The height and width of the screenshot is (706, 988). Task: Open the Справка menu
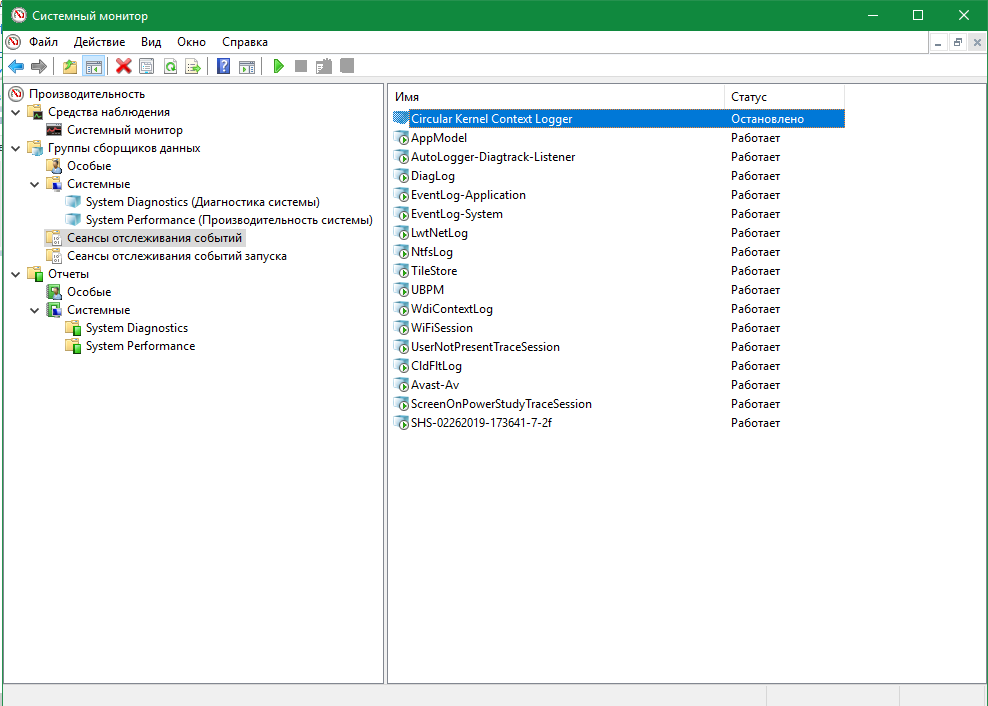point(244,42)
